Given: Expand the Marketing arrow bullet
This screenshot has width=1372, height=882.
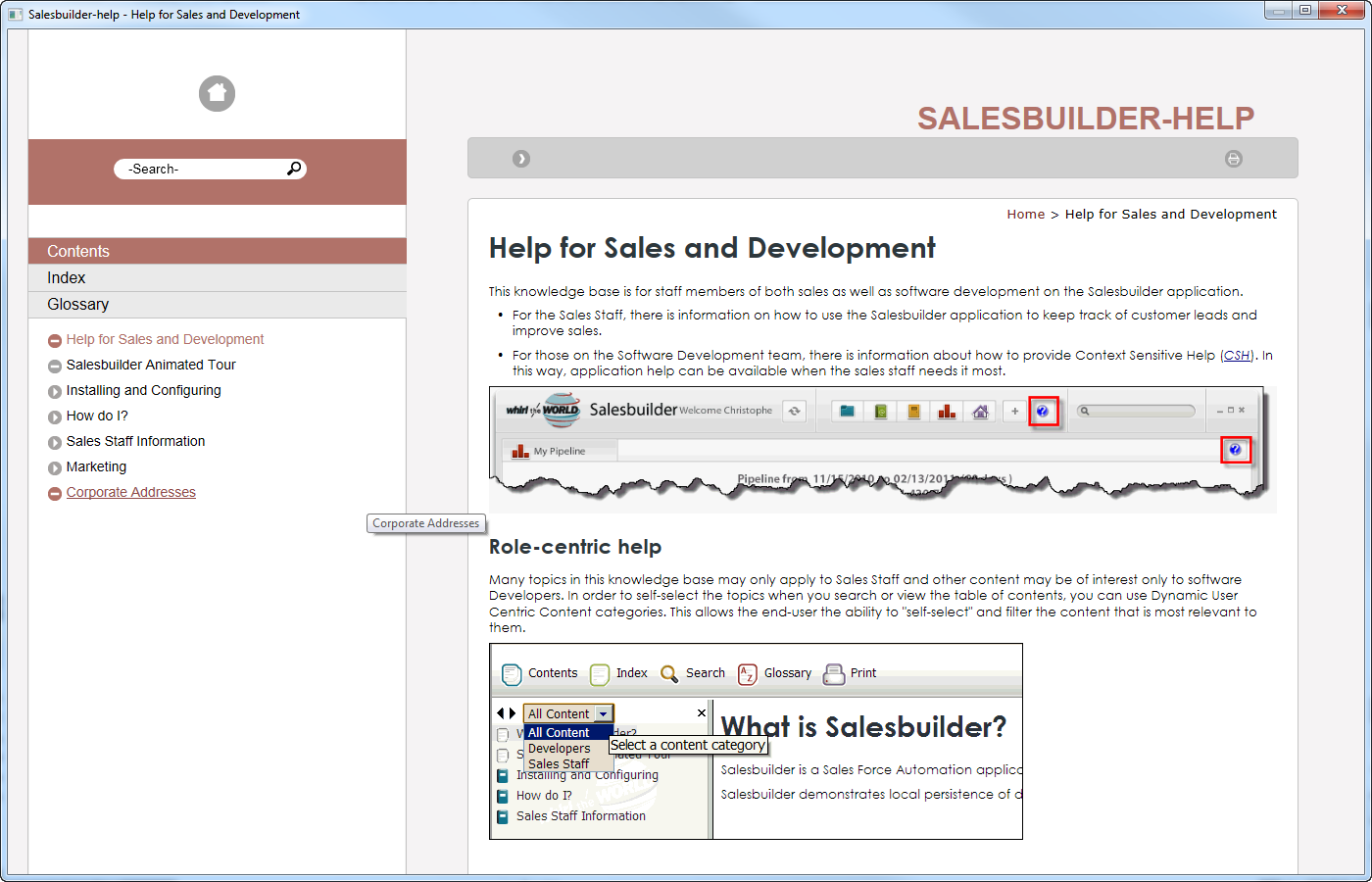Looking at the screenshot, I should (x=55, y=468).
